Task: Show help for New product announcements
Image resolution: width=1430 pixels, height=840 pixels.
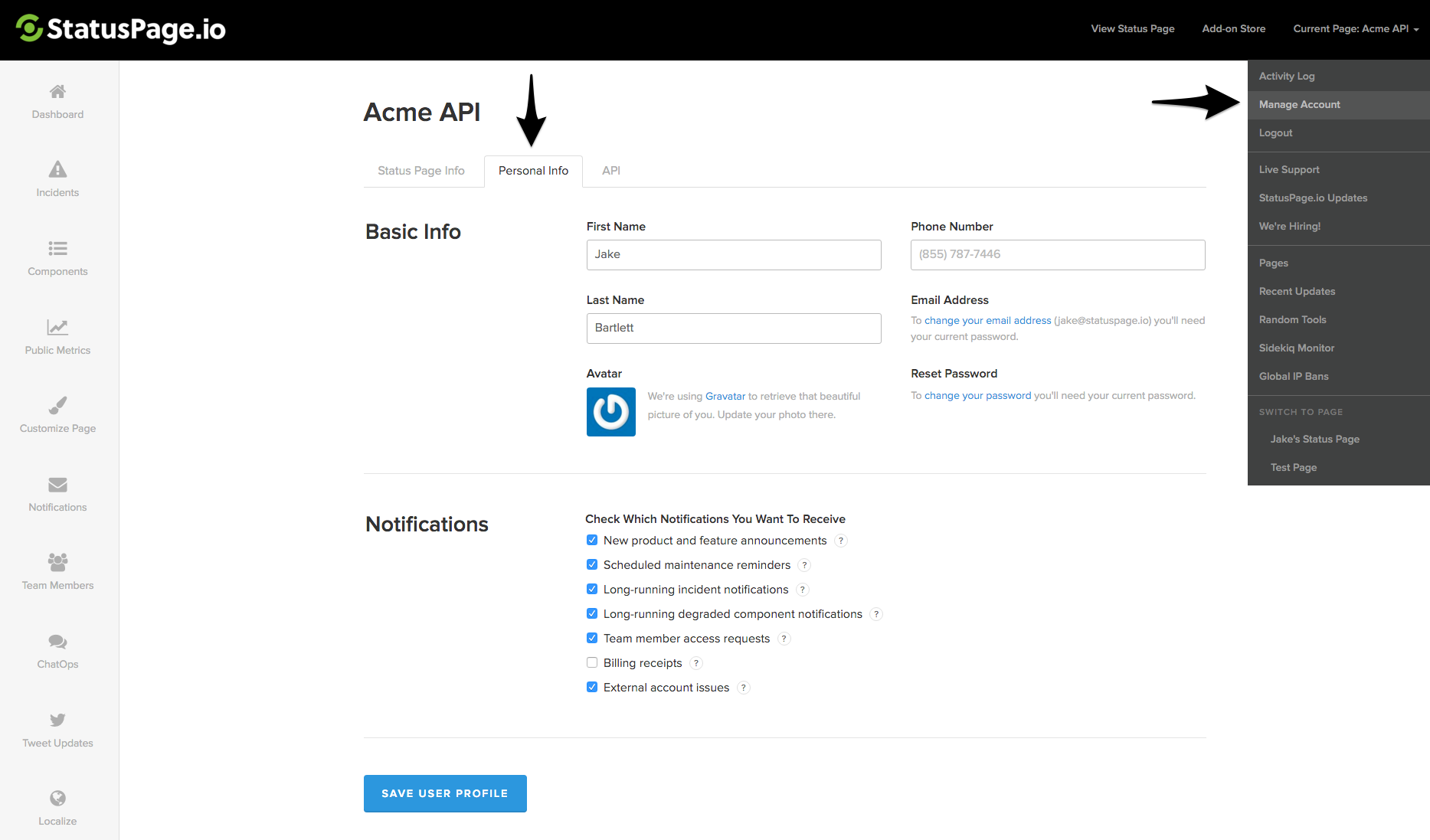Action: click(x=841, y=541)
